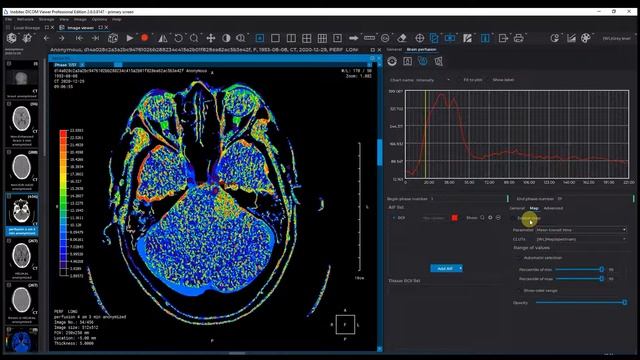Select the rotate image tool
The height and width of the screenshot is (360, 640).
(178, 38)
